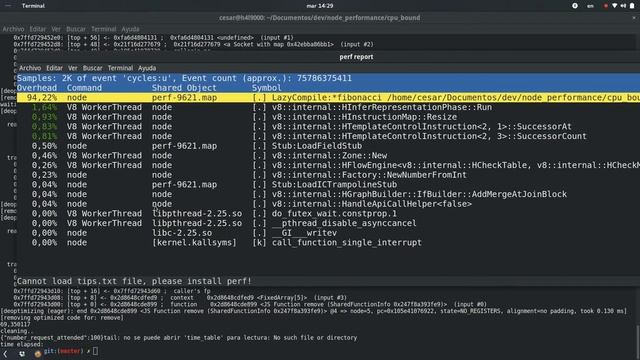Select the Factory::NewNumberFromInt row
The height and width of the screenshot is (360, 640).
[x=328, y=175]
